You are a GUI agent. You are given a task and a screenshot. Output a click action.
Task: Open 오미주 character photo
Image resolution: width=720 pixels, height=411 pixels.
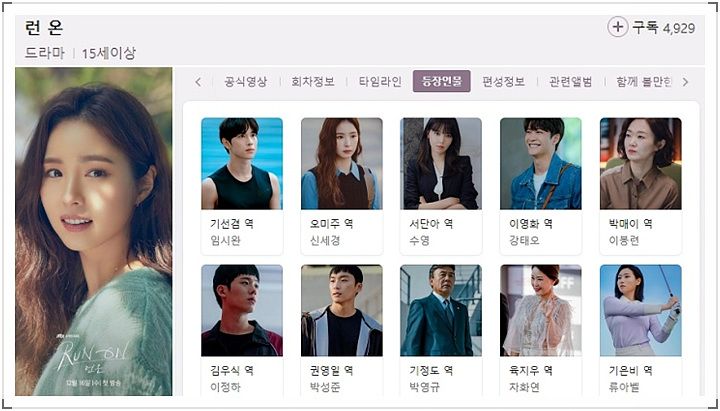pyautogui.click(x=342, y=163)
